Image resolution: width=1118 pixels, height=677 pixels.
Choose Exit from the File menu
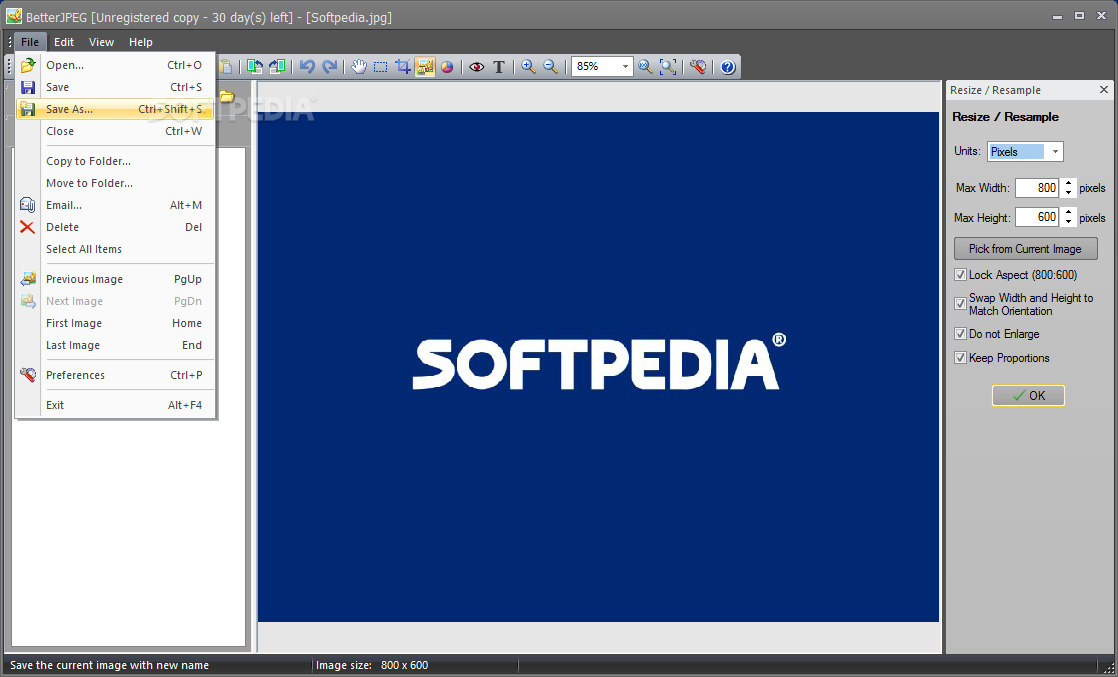click(115, 405)
